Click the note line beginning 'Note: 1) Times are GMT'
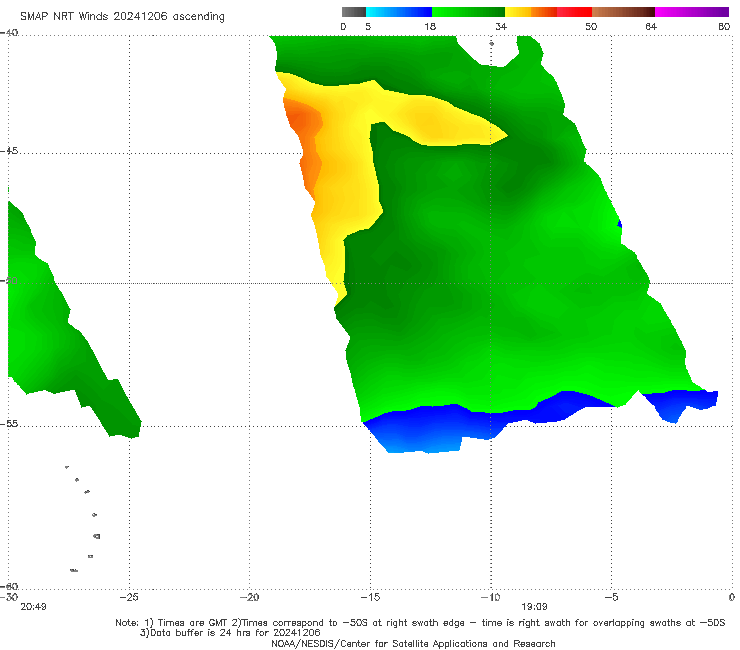This screenshot has height=650, width=740. click(420, 623)
